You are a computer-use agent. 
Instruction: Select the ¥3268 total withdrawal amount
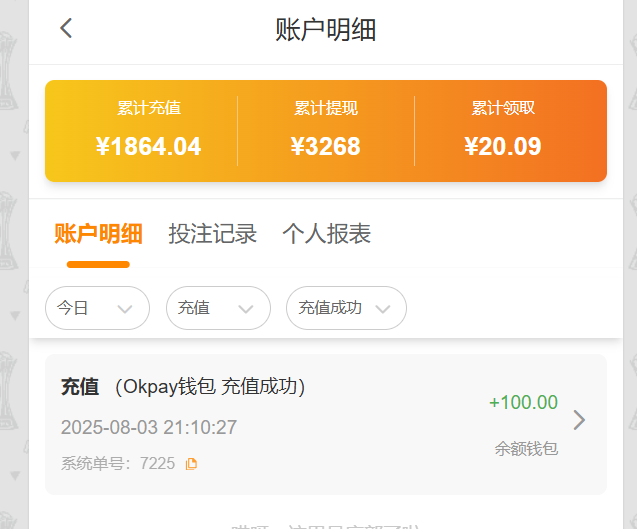[326, 147]
